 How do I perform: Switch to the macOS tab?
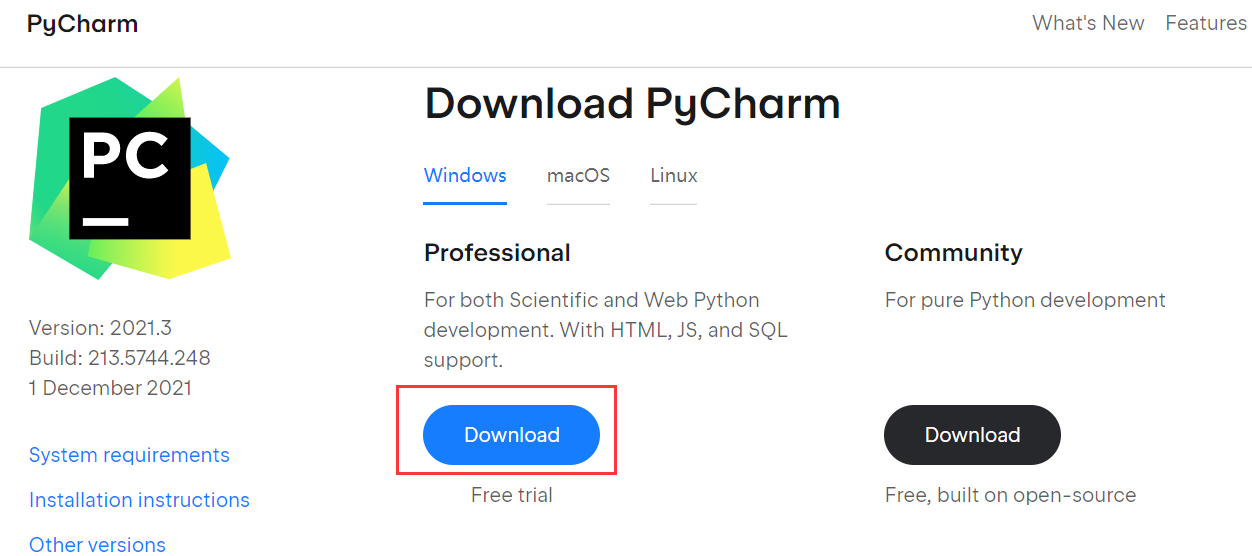pyautogui.click(x=578, y=176)
